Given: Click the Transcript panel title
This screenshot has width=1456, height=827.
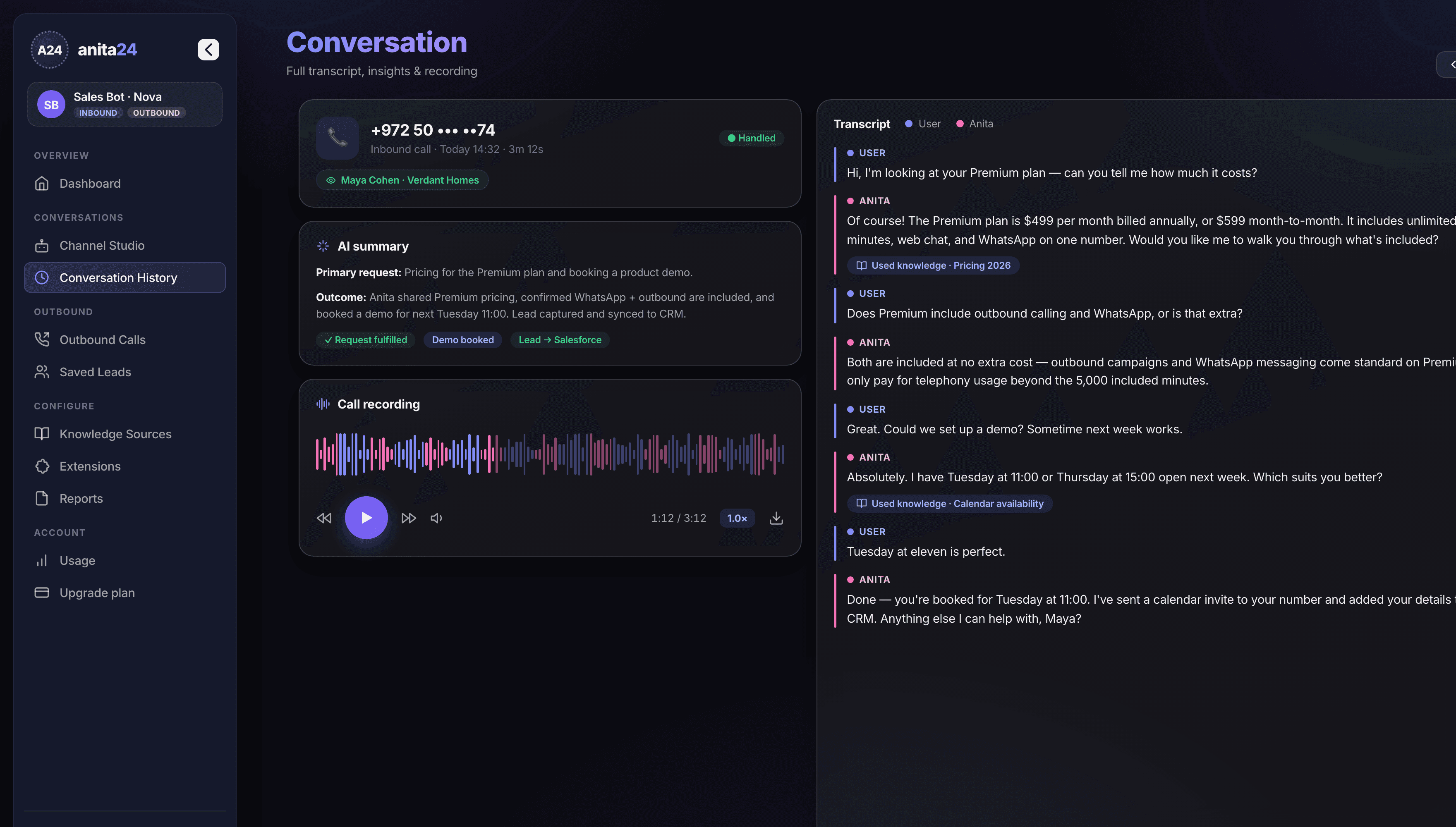Looking at the screenshot, I should click(x=862, y=124).
